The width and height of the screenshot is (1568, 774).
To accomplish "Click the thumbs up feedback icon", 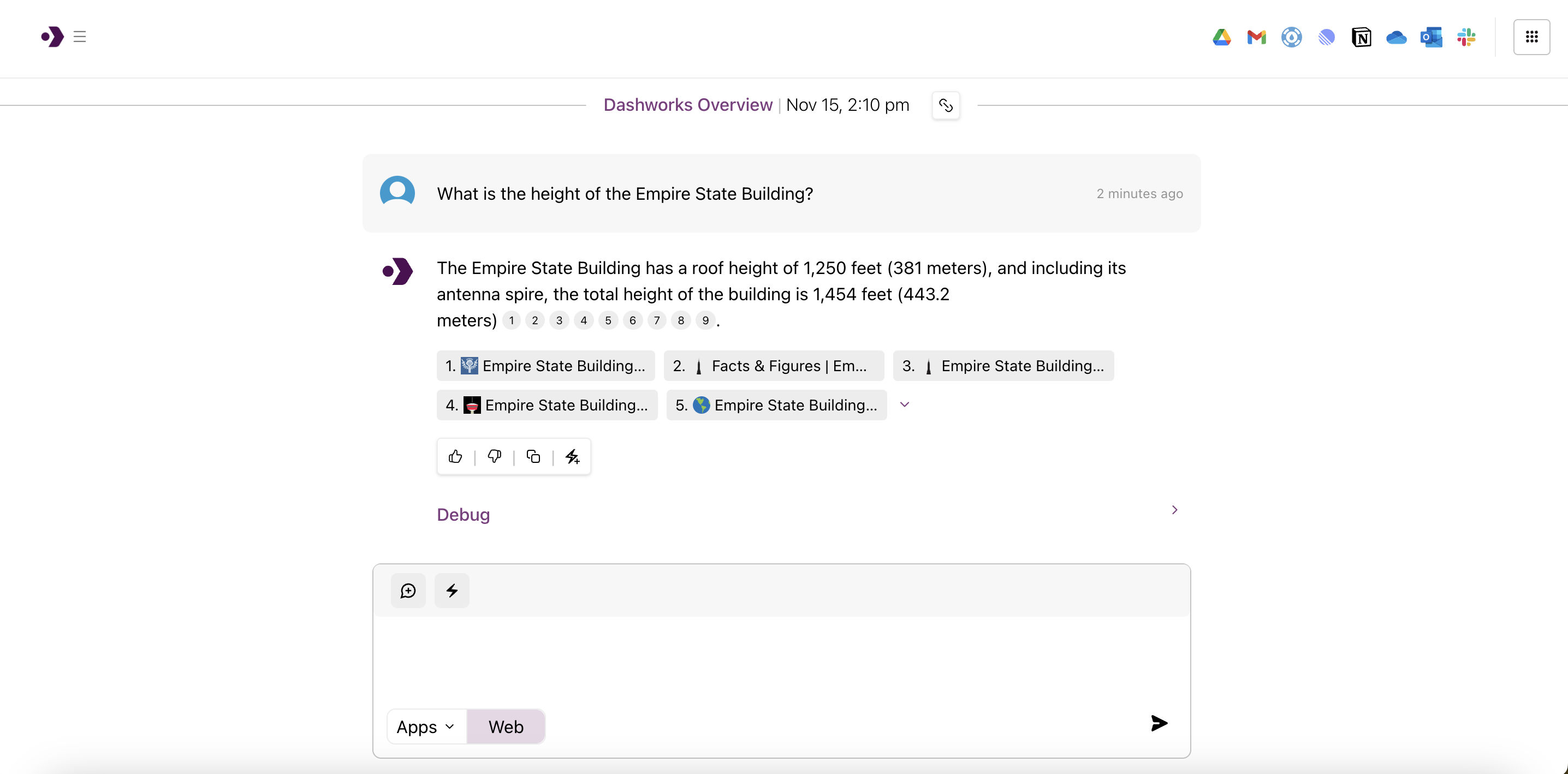I will (455, 456).
